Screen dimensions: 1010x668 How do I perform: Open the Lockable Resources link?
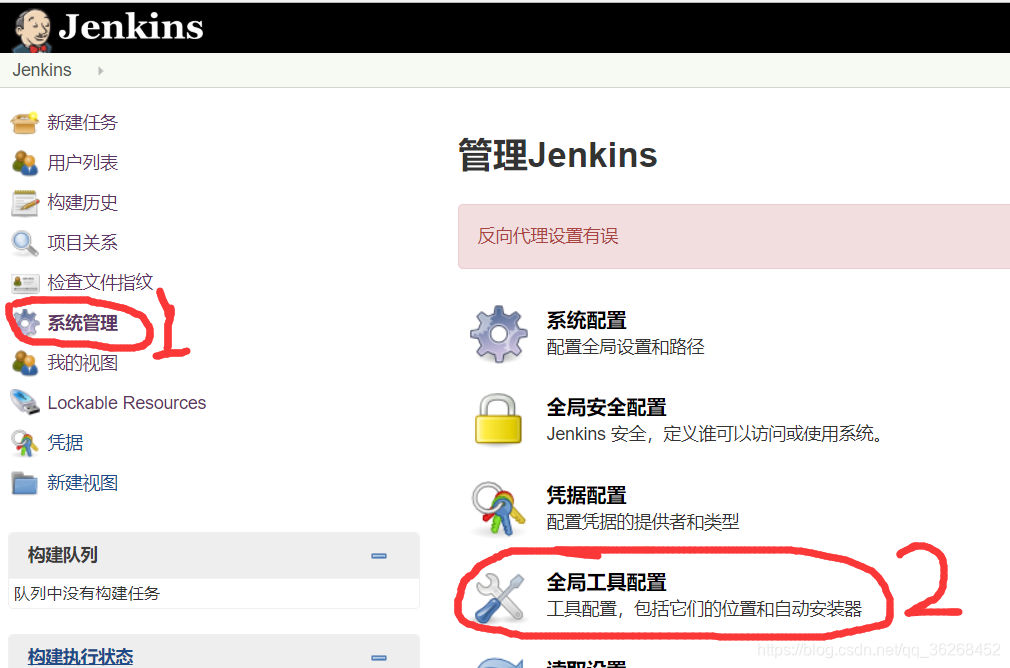click(127, 403)
